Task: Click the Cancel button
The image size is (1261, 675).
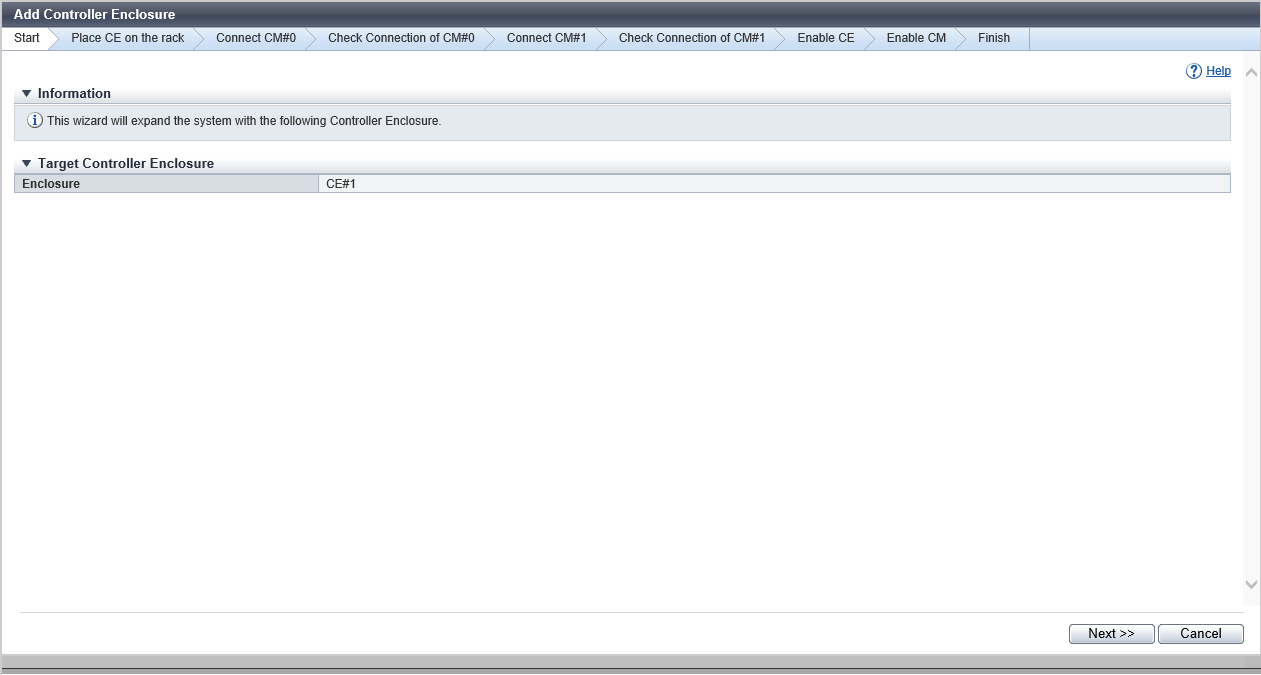Action: (1200, 634)
